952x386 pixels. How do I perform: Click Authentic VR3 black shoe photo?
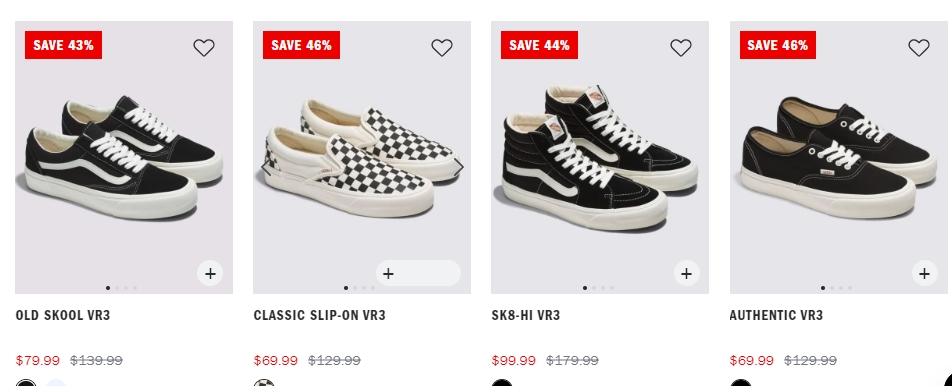(x=838, y=158)
